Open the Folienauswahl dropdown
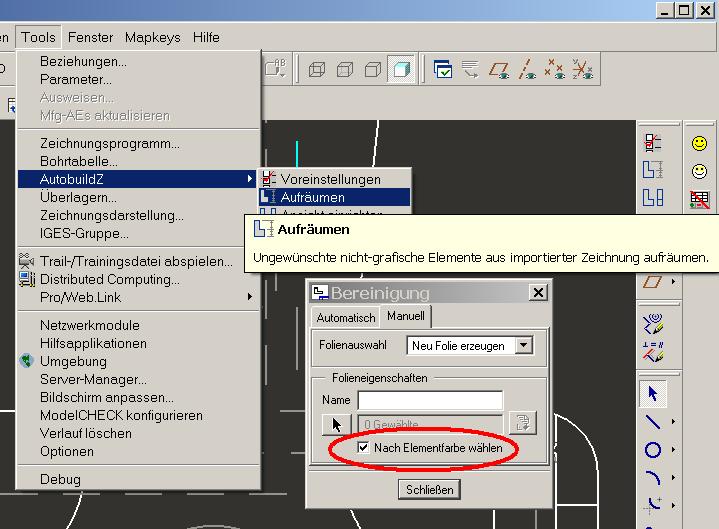719x529 pixels. point(522,346)
